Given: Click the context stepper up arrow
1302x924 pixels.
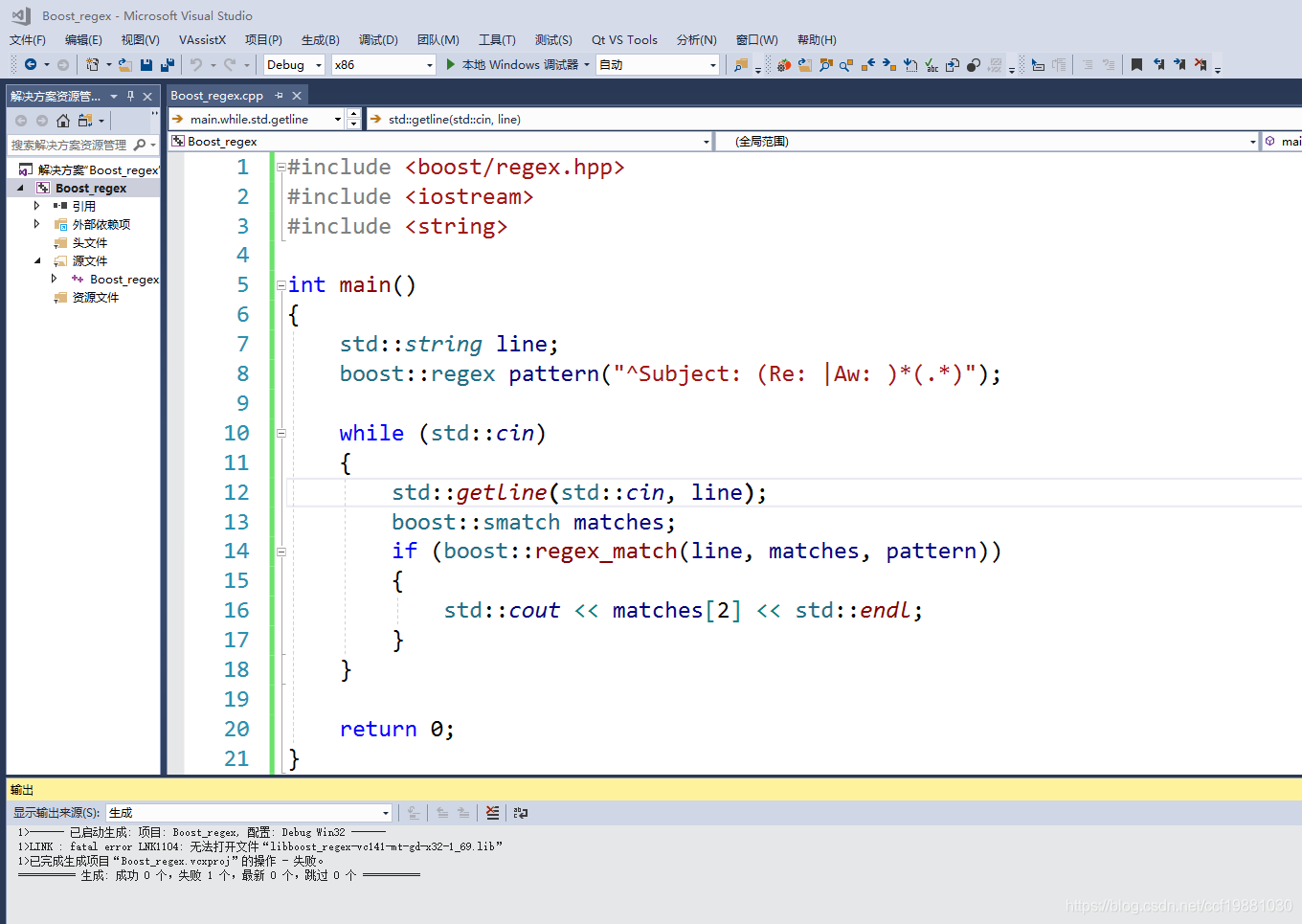Looking at the screenshot, I should click(354, 114).
